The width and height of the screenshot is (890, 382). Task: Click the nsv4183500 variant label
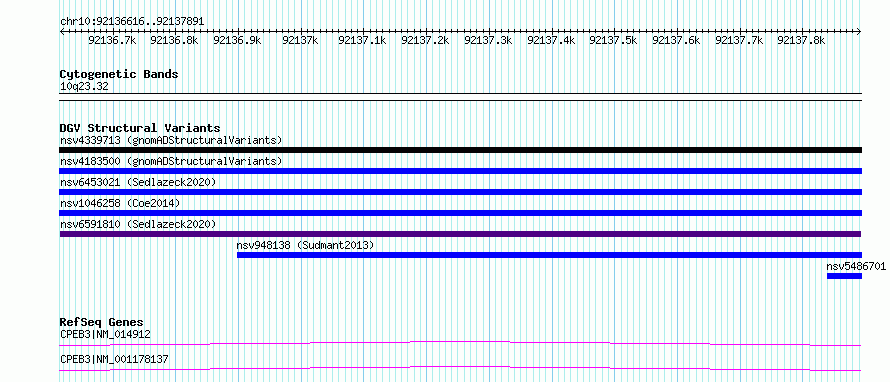171,161
